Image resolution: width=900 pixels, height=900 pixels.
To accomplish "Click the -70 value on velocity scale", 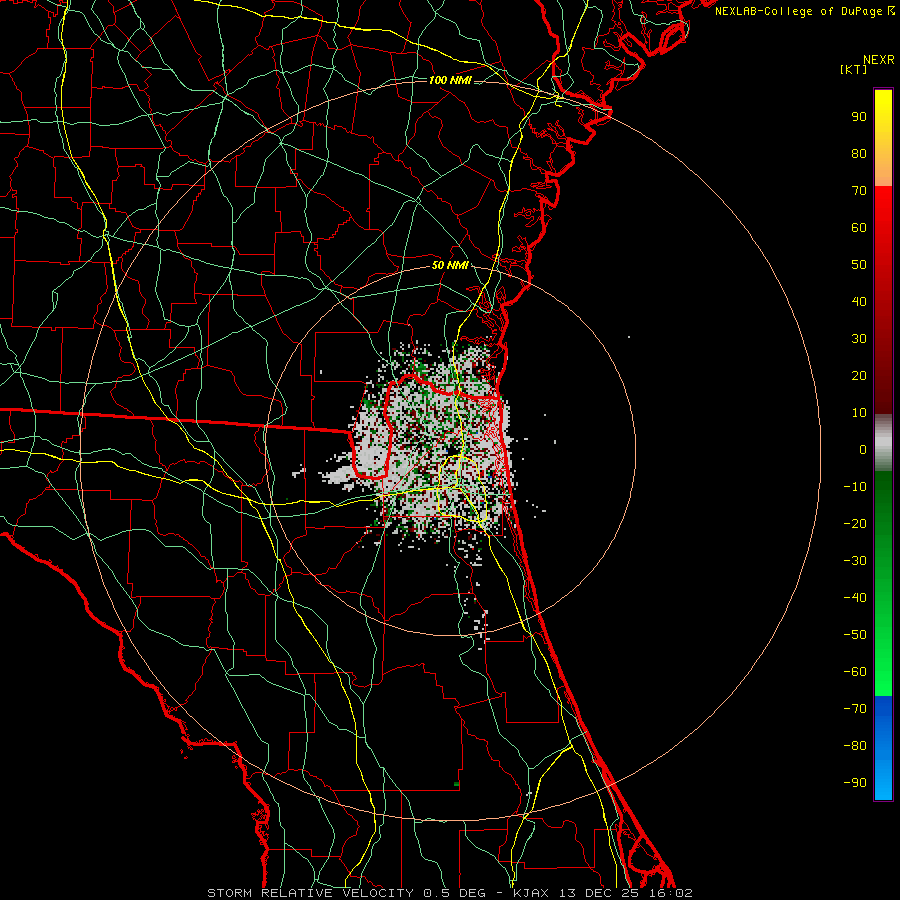I will (855, 709).
